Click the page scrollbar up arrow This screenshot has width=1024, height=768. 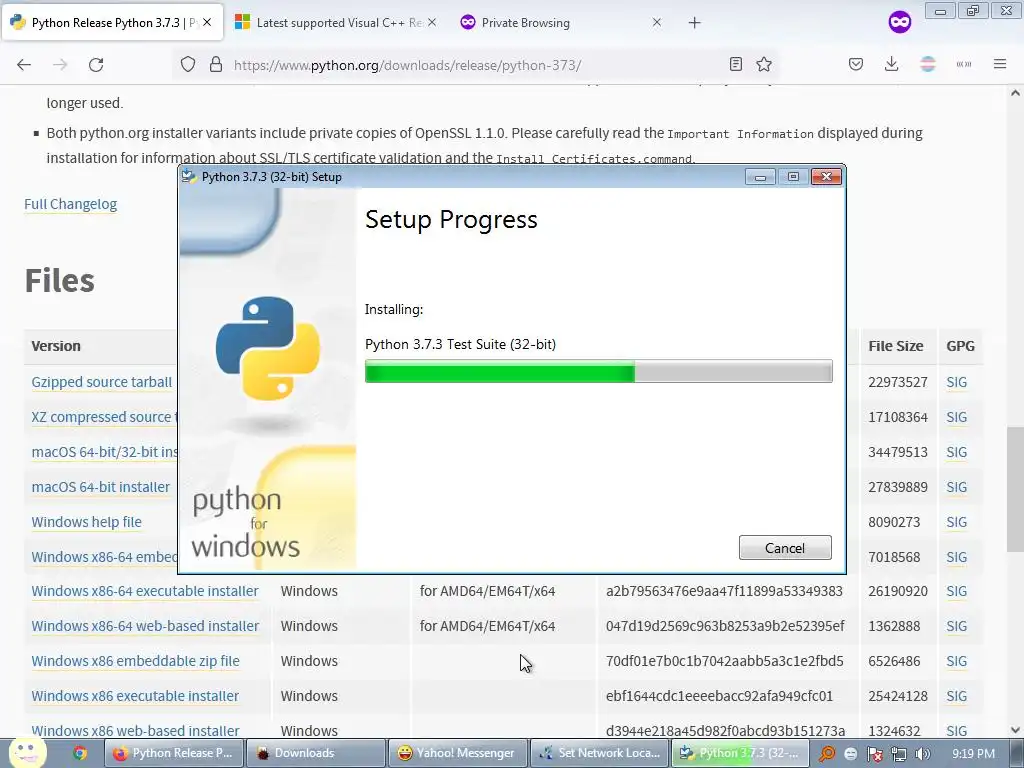click(x=1015, y=93)
